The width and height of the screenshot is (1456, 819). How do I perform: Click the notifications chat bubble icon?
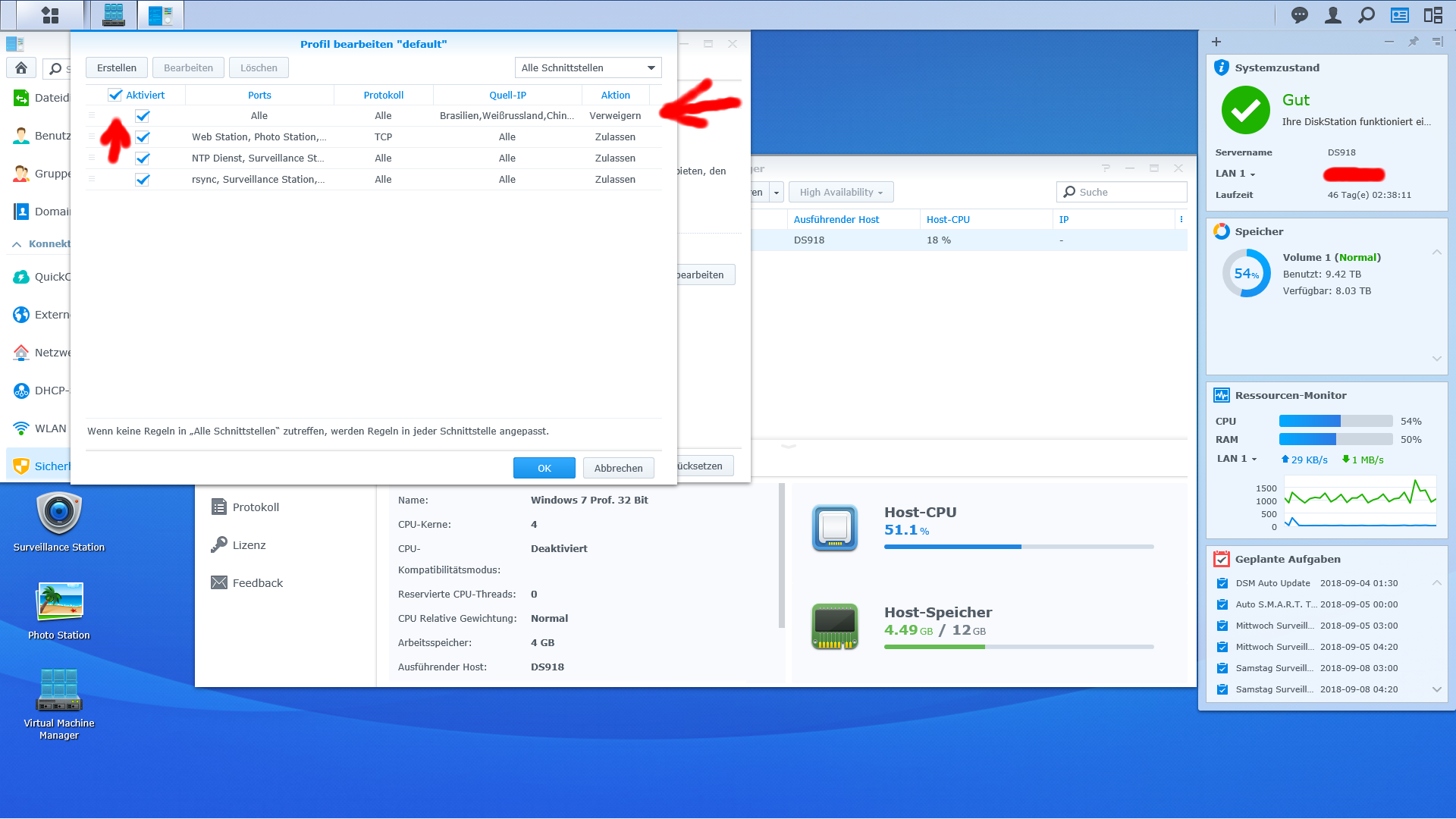(1299, 15)
